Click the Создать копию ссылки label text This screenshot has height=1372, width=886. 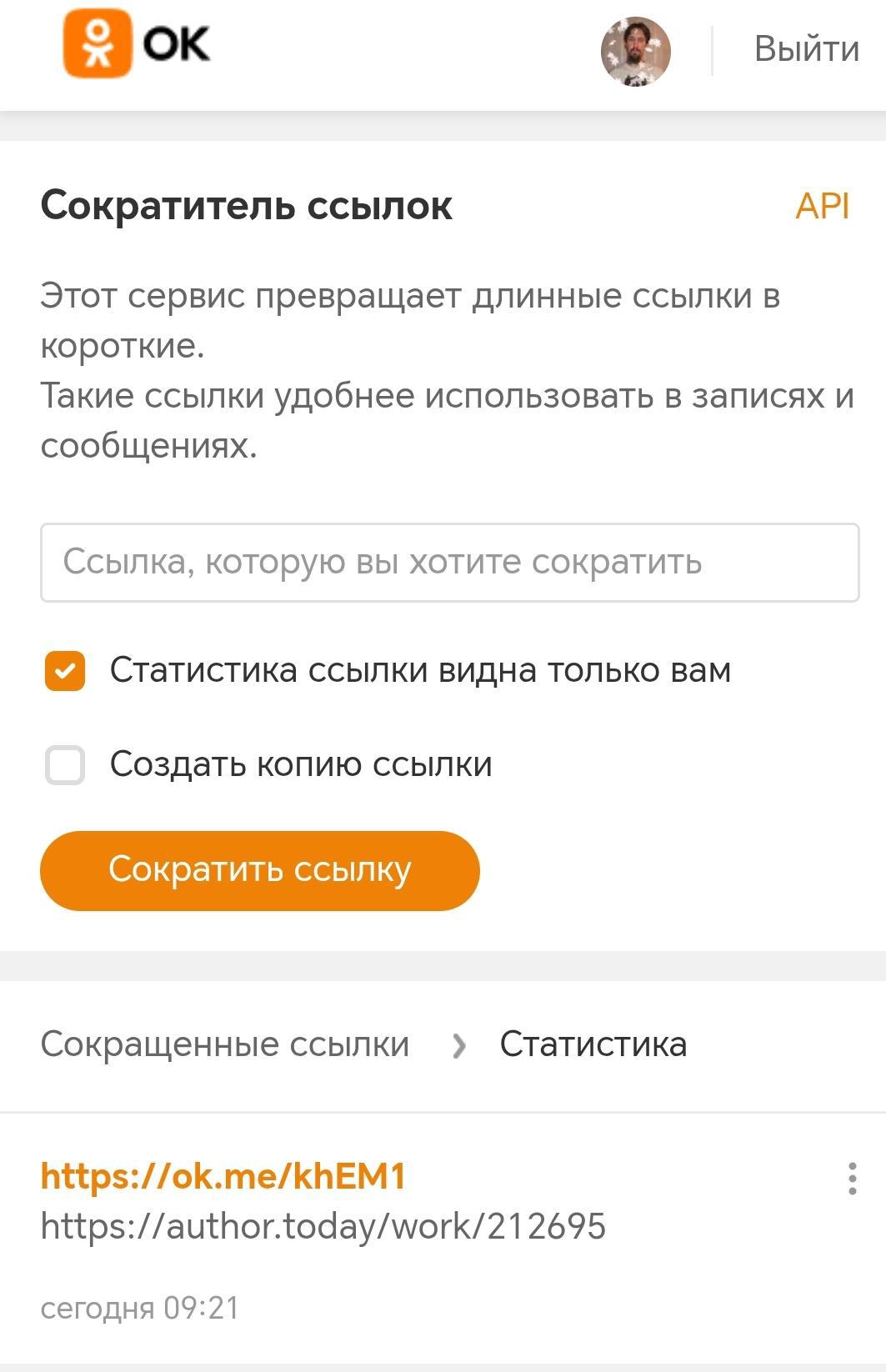(x=301, y=765)
